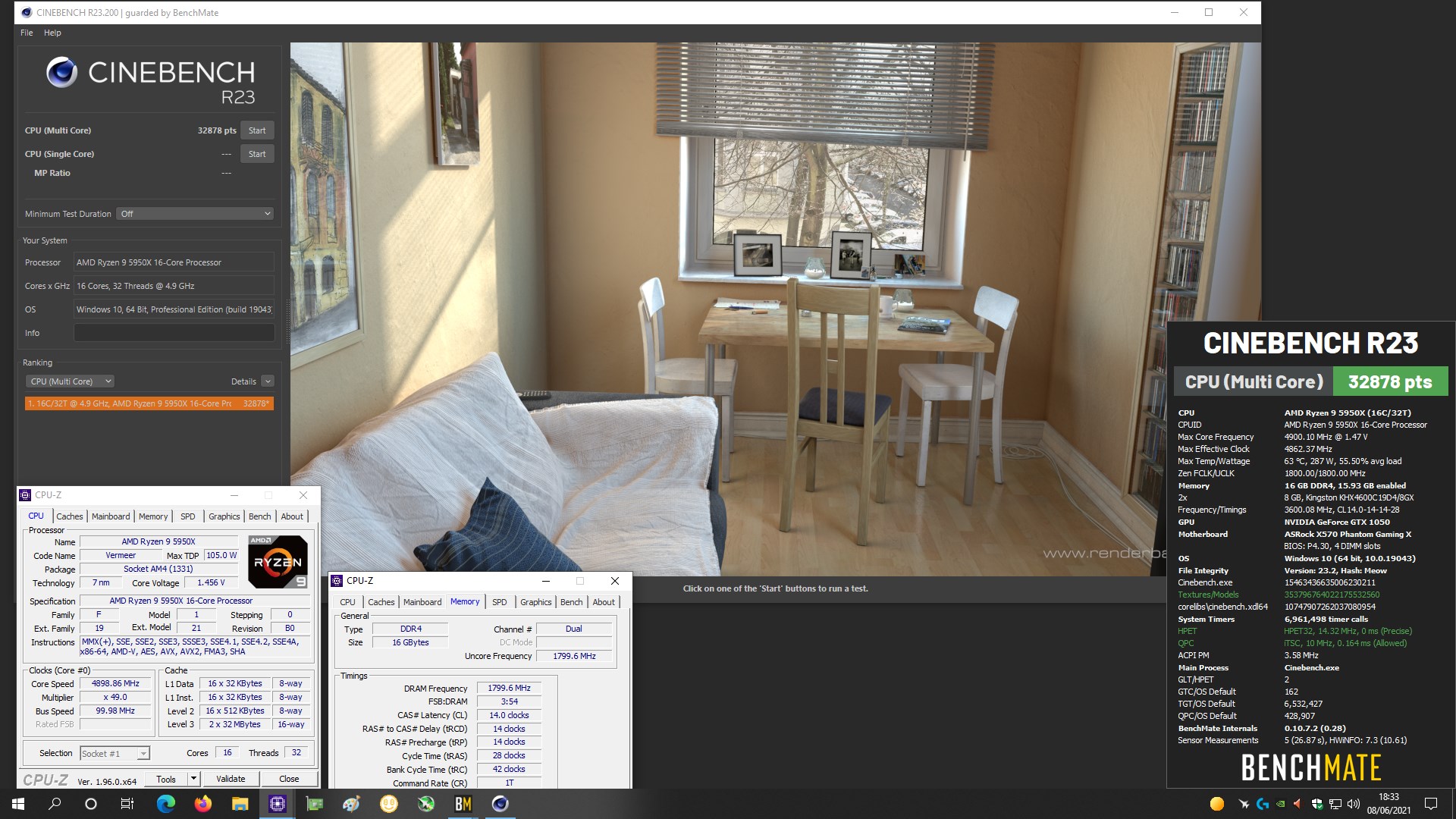
Task: Open Logitech G Hub tray icon
Action: pos(1263,804)
